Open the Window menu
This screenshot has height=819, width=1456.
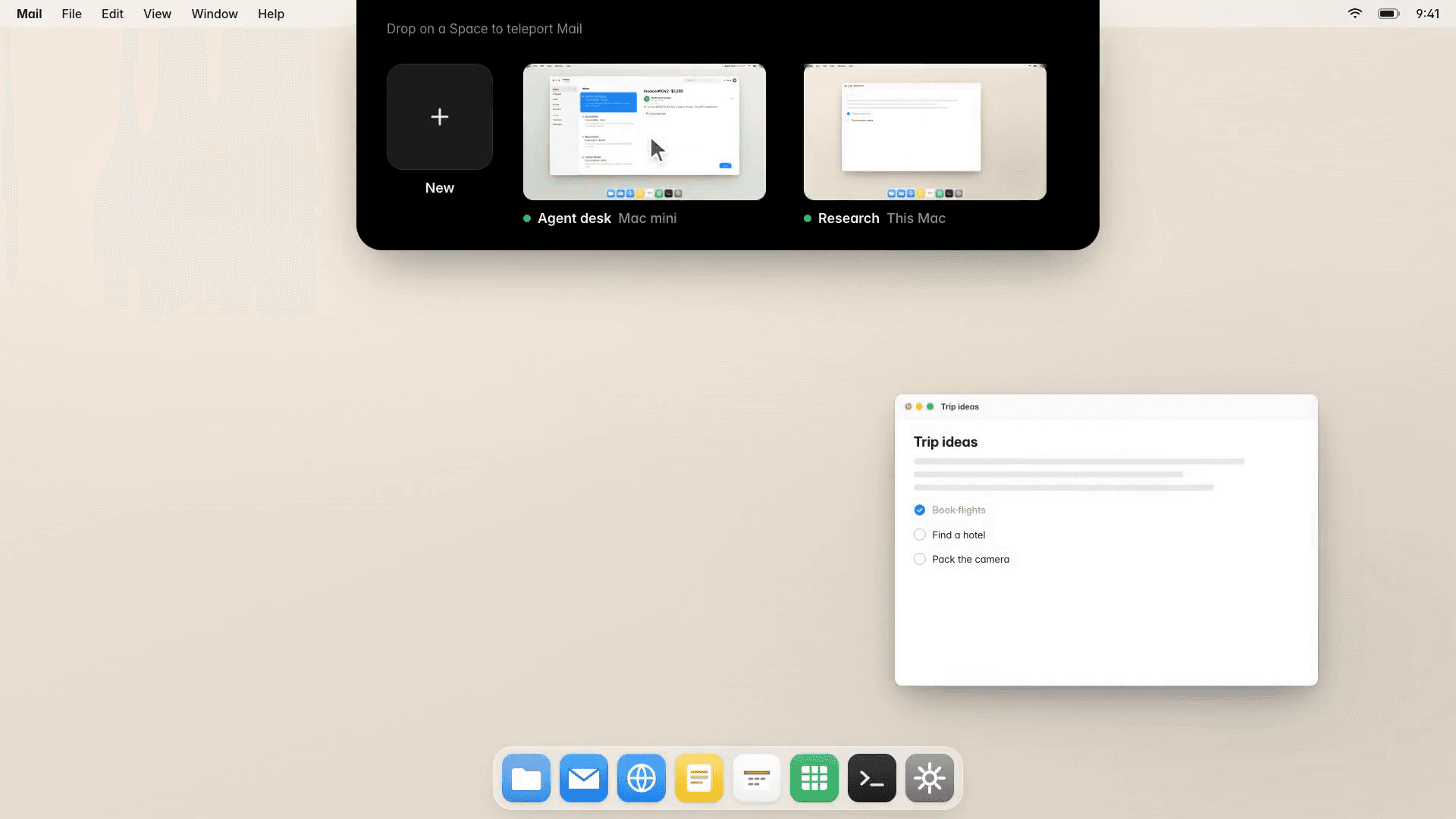(215, 14)
